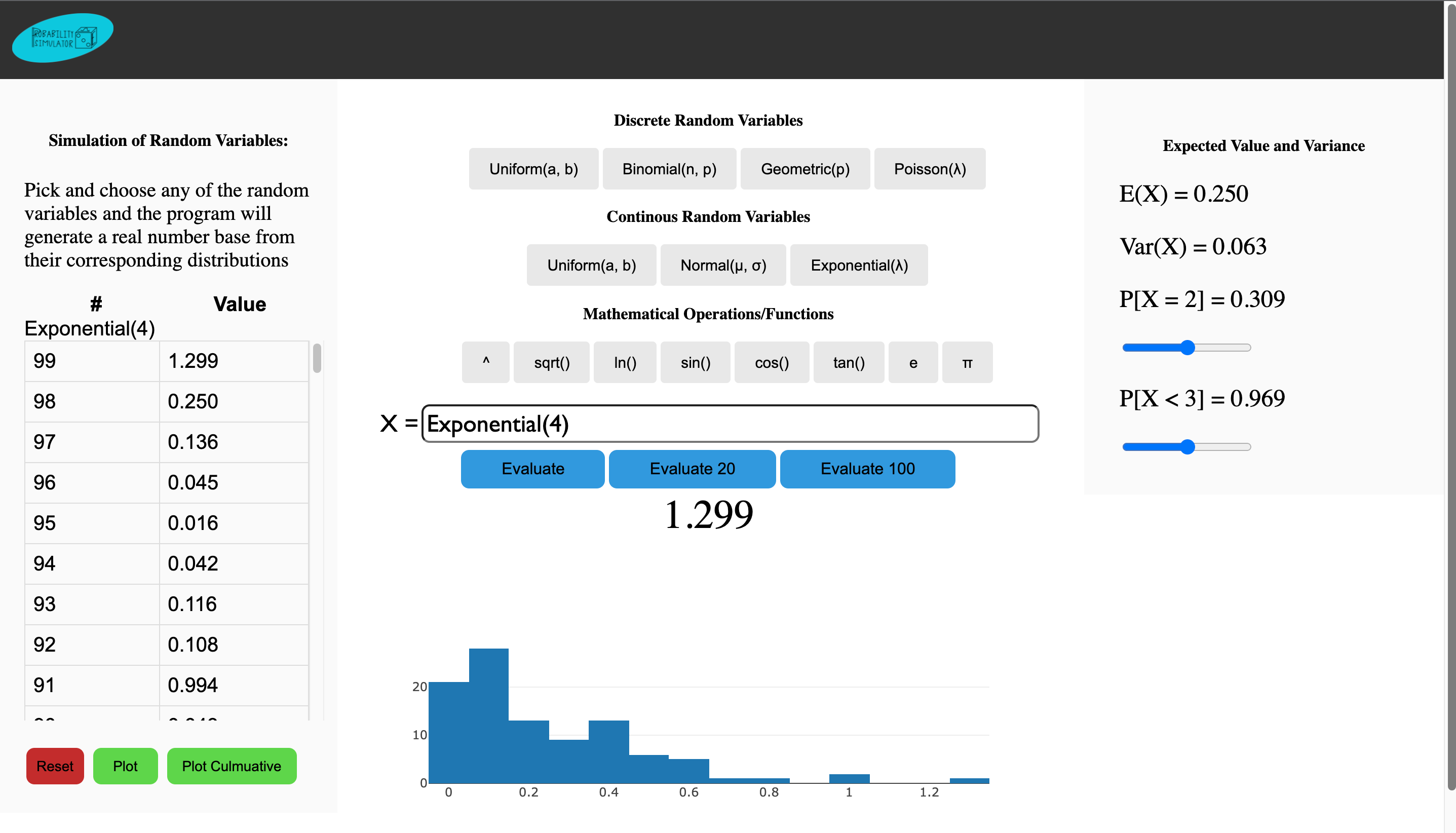Choose discrete Uniform(a, b) variable
The image size is (1456, 833).
pyautogui.click(x=533, y=169)
